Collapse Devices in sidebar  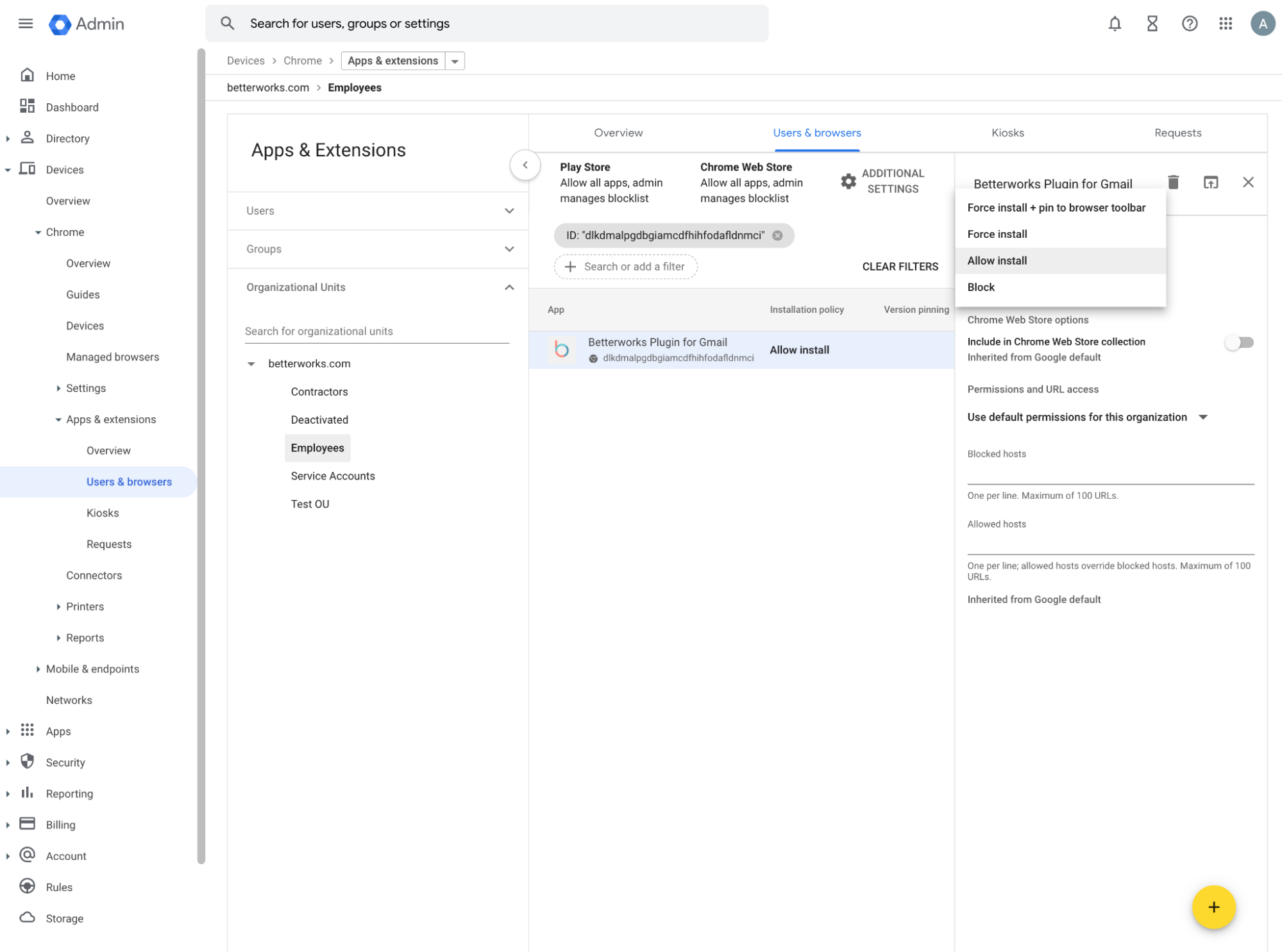point(8,170)
